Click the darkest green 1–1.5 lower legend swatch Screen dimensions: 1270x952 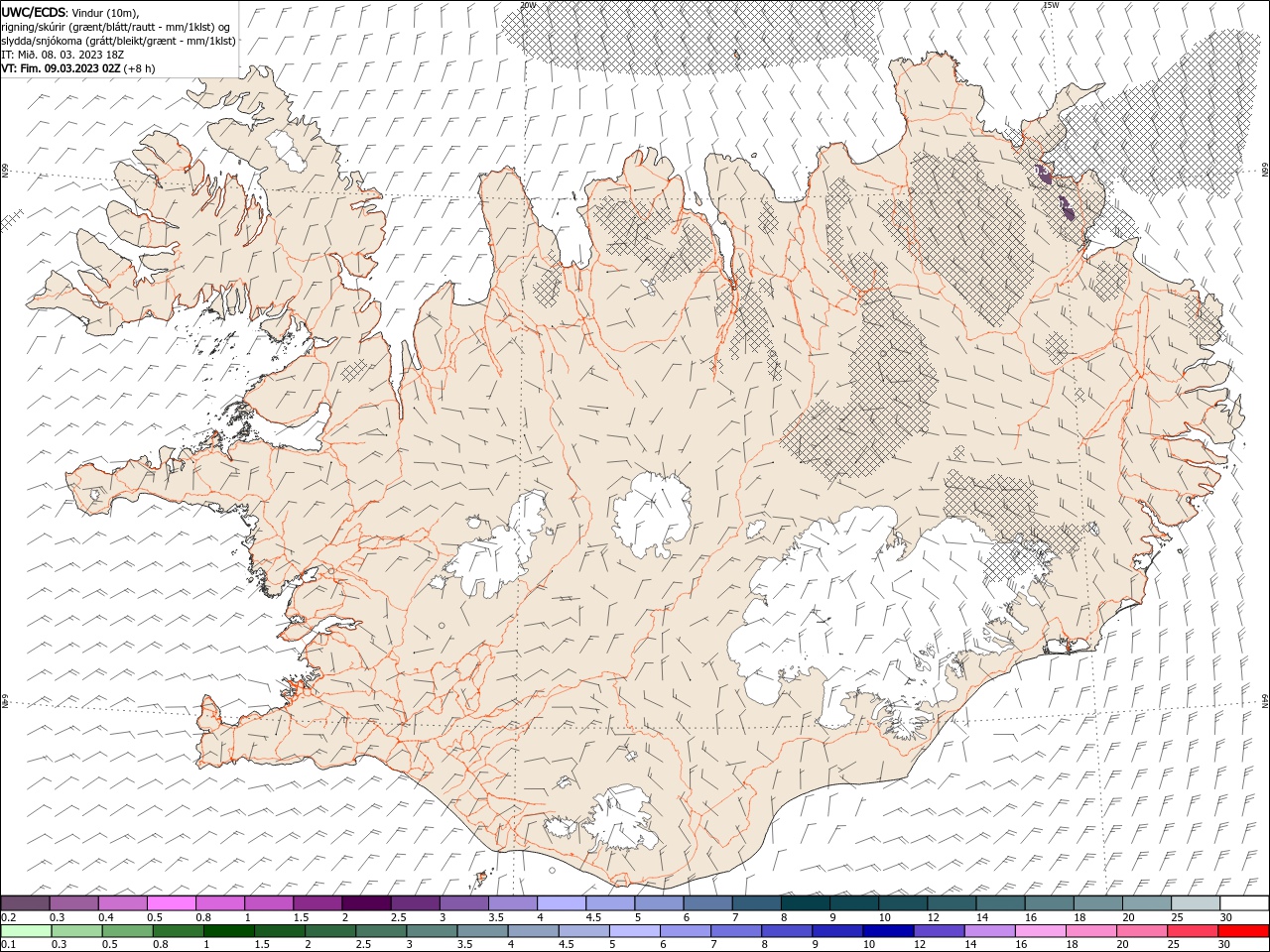point(228,931)
